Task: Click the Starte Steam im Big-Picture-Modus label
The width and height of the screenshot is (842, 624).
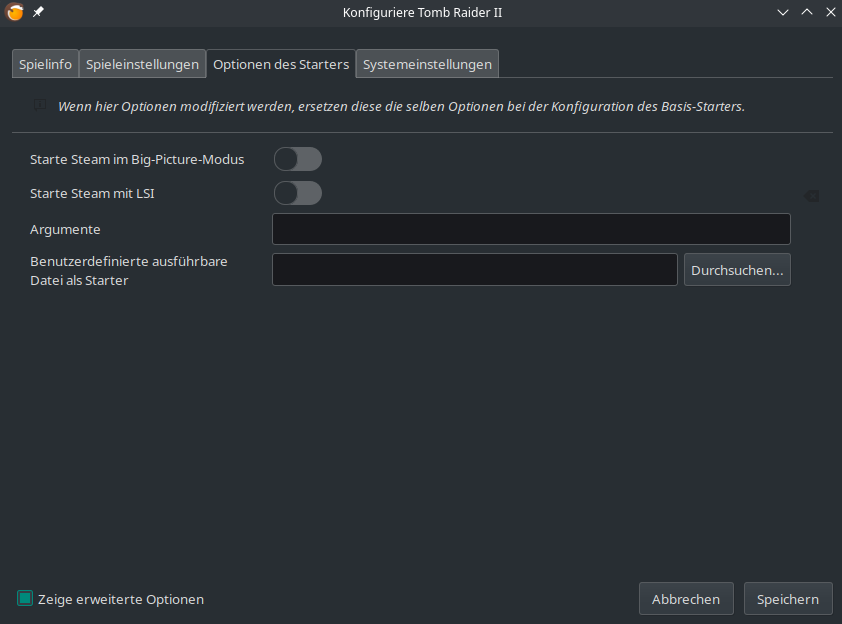Action: point(137,159)
